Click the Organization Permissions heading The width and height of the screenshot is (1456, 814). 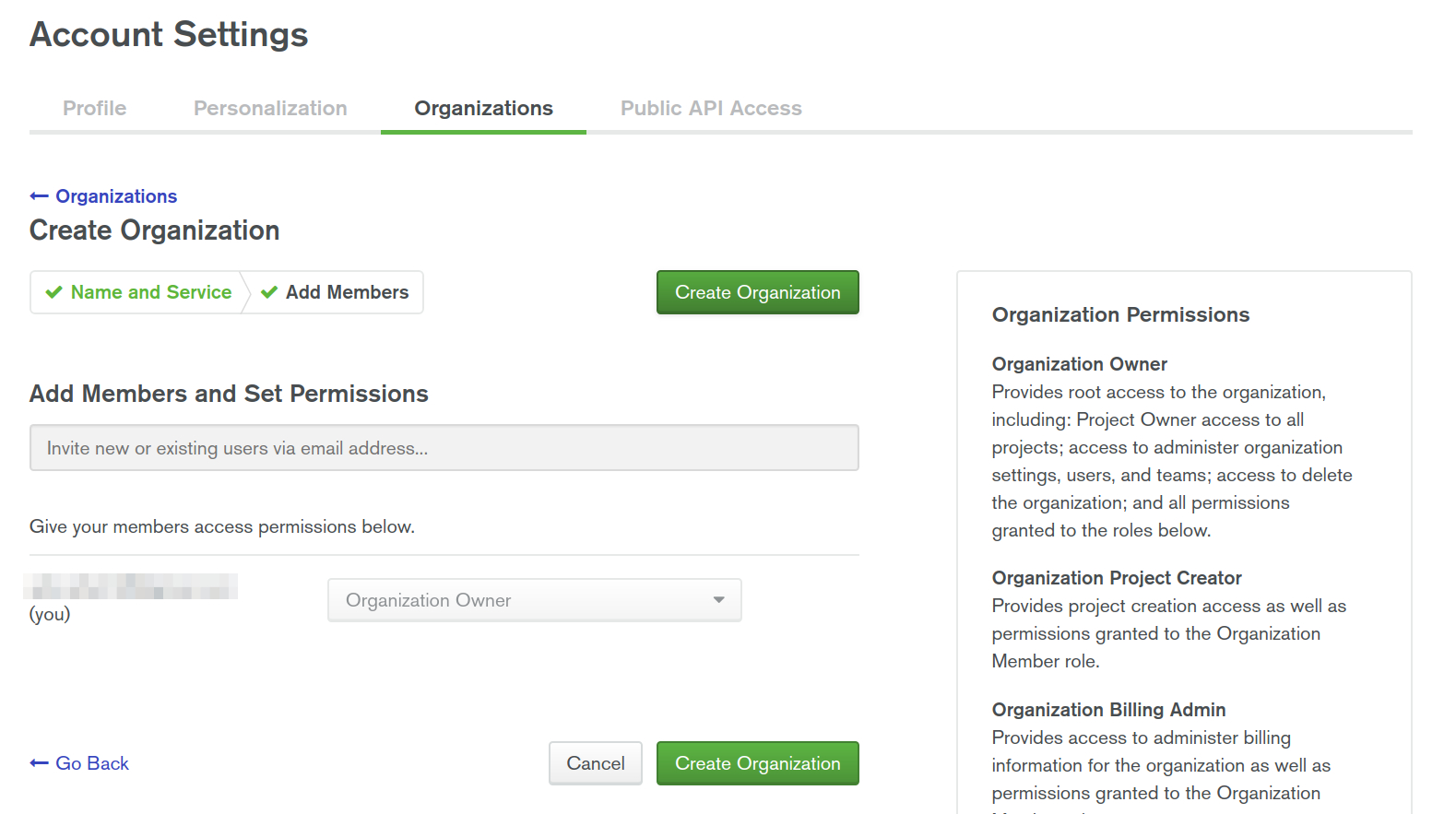[x=1120, y=315]
